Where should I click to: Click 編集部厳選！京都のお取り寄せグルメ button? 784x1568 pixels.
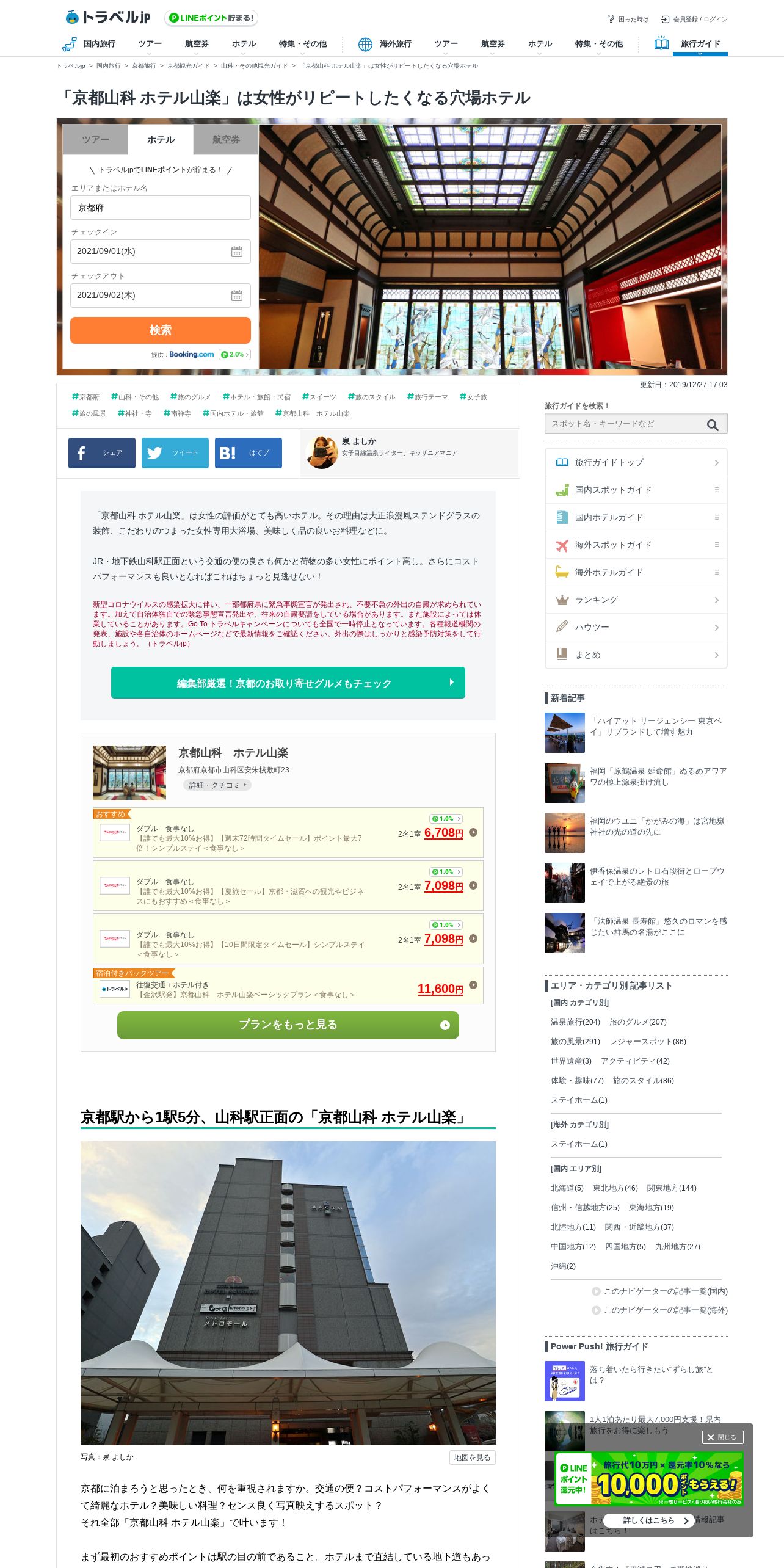pos(288,683)
